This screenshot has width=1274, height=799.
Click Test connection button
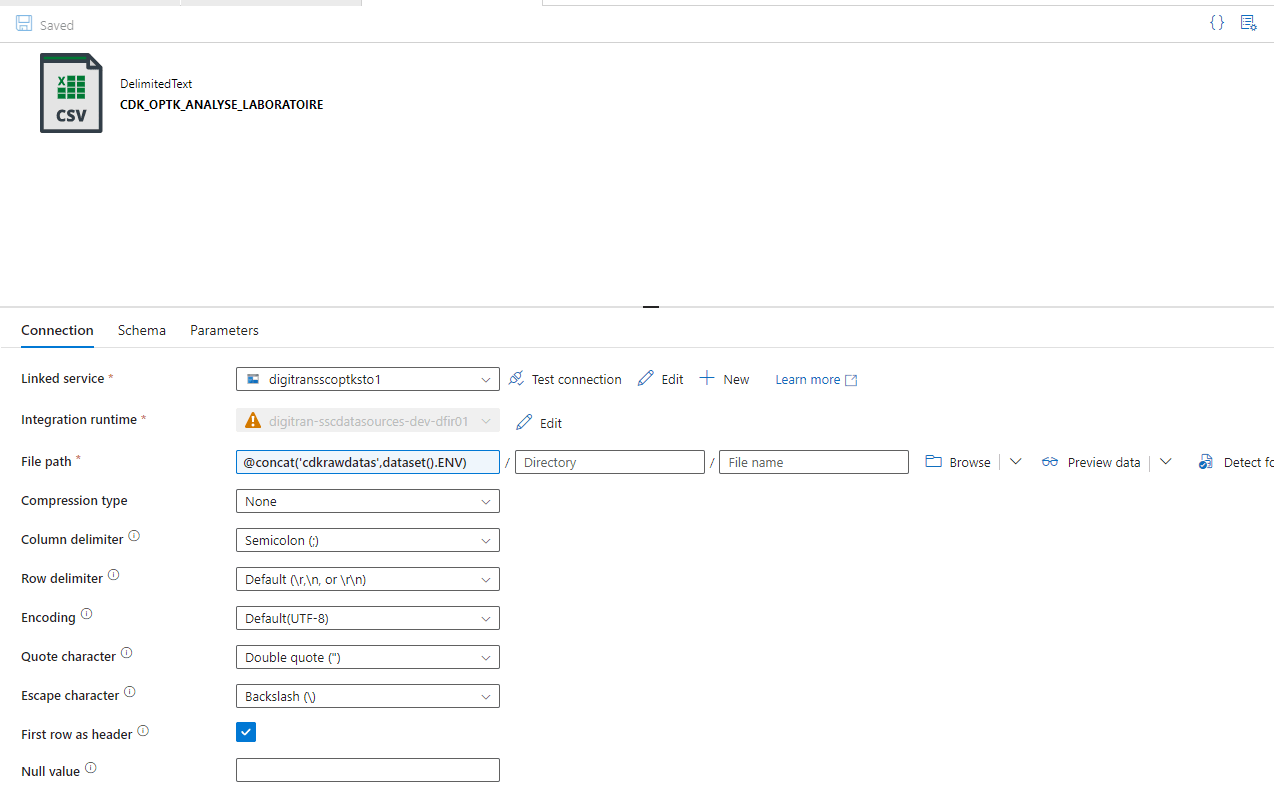565,379
